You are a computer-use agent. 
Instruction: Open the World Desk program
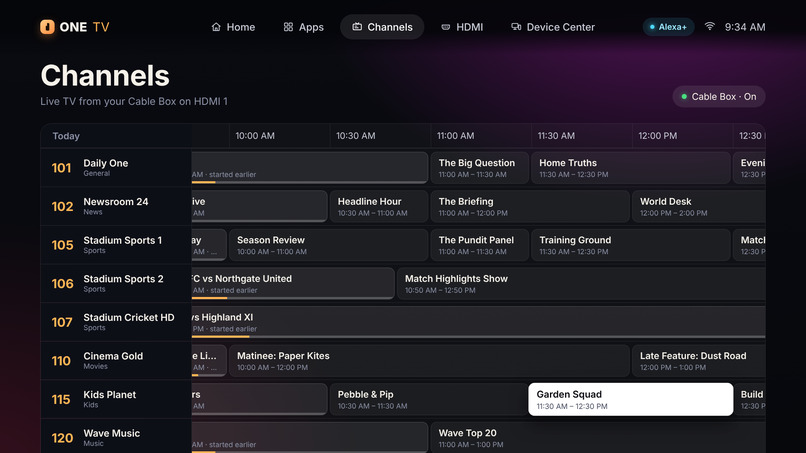tap(699, 206)
